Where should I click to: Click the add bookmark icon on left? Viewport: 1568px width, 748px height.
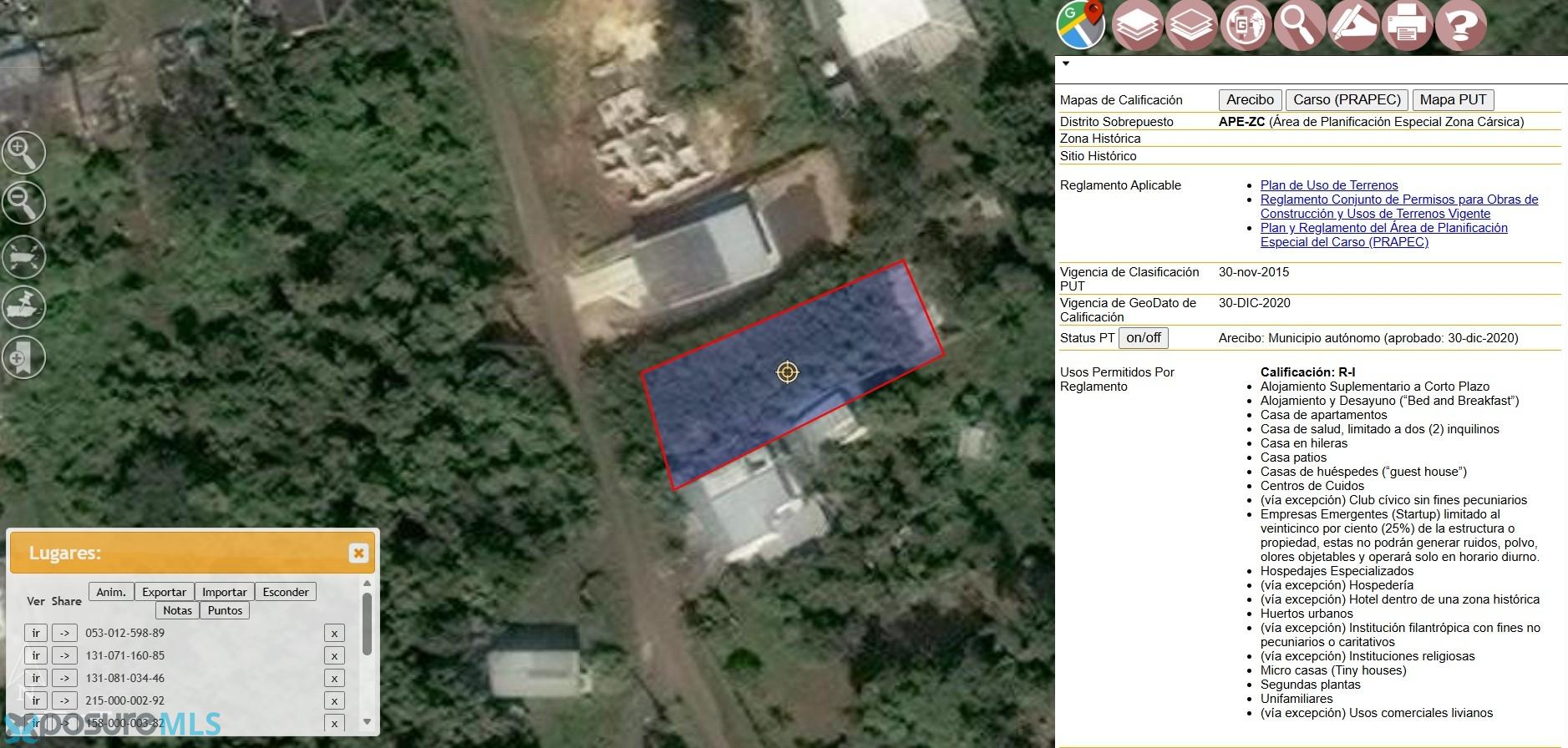point(23,357)
